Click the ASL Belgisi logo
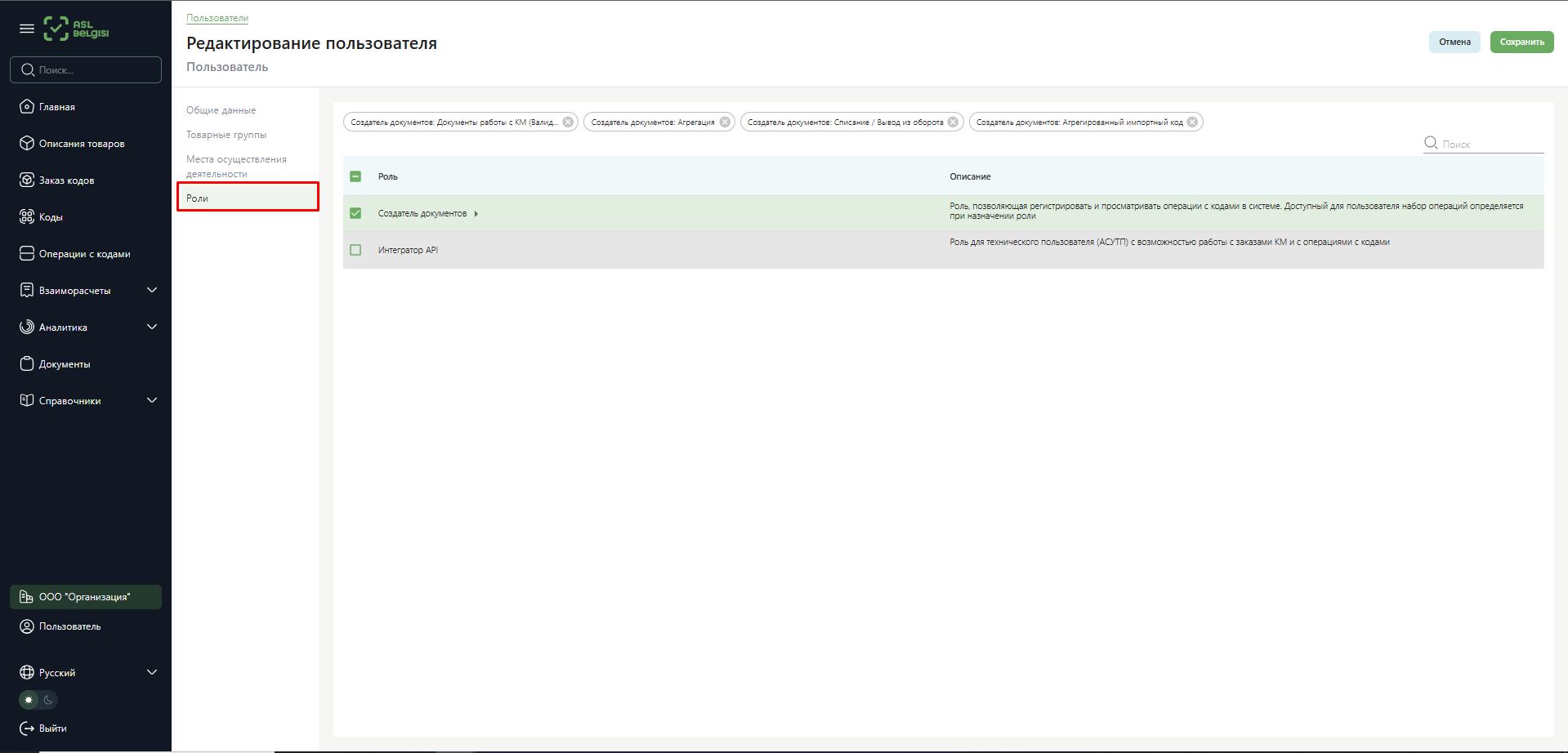1568x753 pixels. point(76,29)
